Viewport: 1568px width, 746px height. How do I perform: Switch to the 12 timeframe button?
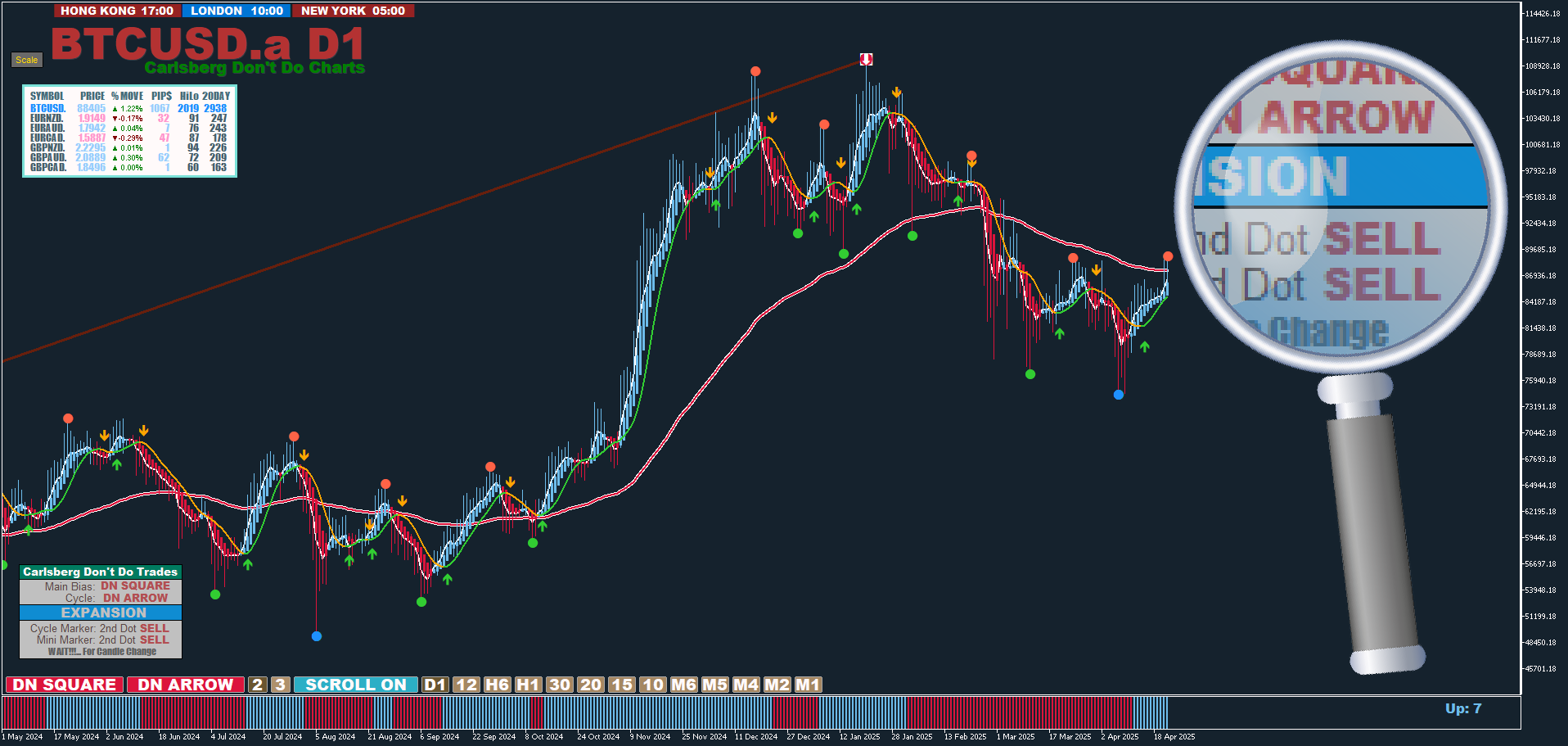coord(466,685)
